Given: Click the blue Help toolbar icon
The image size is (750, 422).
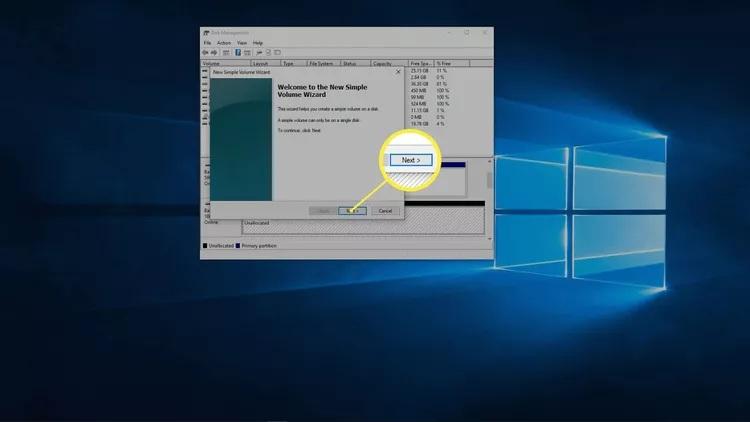Looking at the screenshot, I should pyautogui.click(x=238, y=52).
